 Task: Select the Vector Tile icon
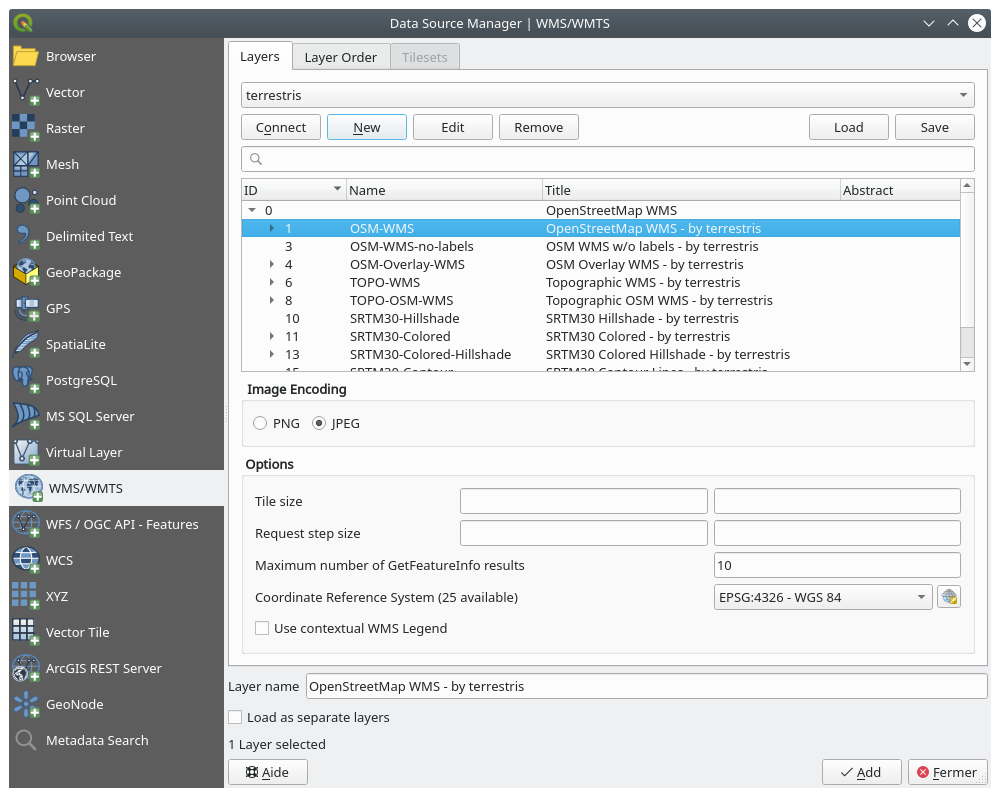click(26, 632)
